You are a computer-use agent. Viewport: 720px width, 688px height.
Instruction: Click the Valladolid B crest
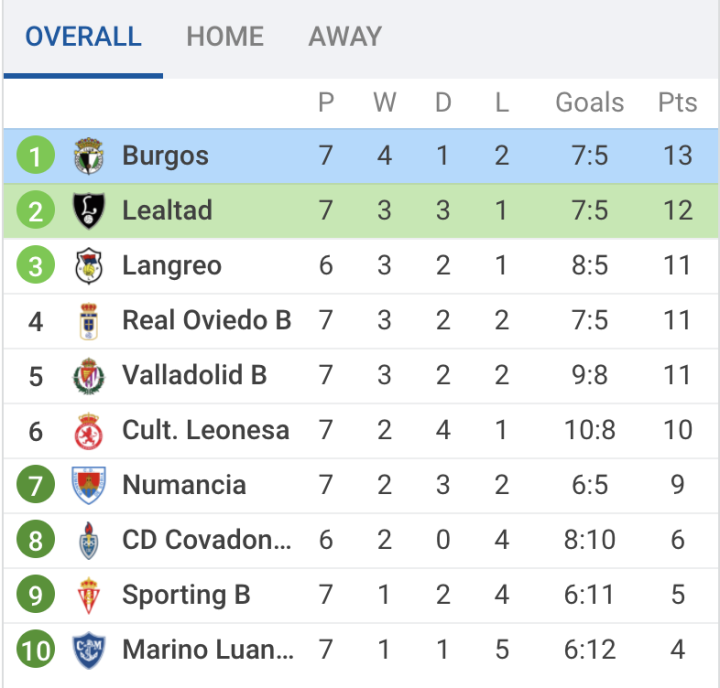click(89, 376)
